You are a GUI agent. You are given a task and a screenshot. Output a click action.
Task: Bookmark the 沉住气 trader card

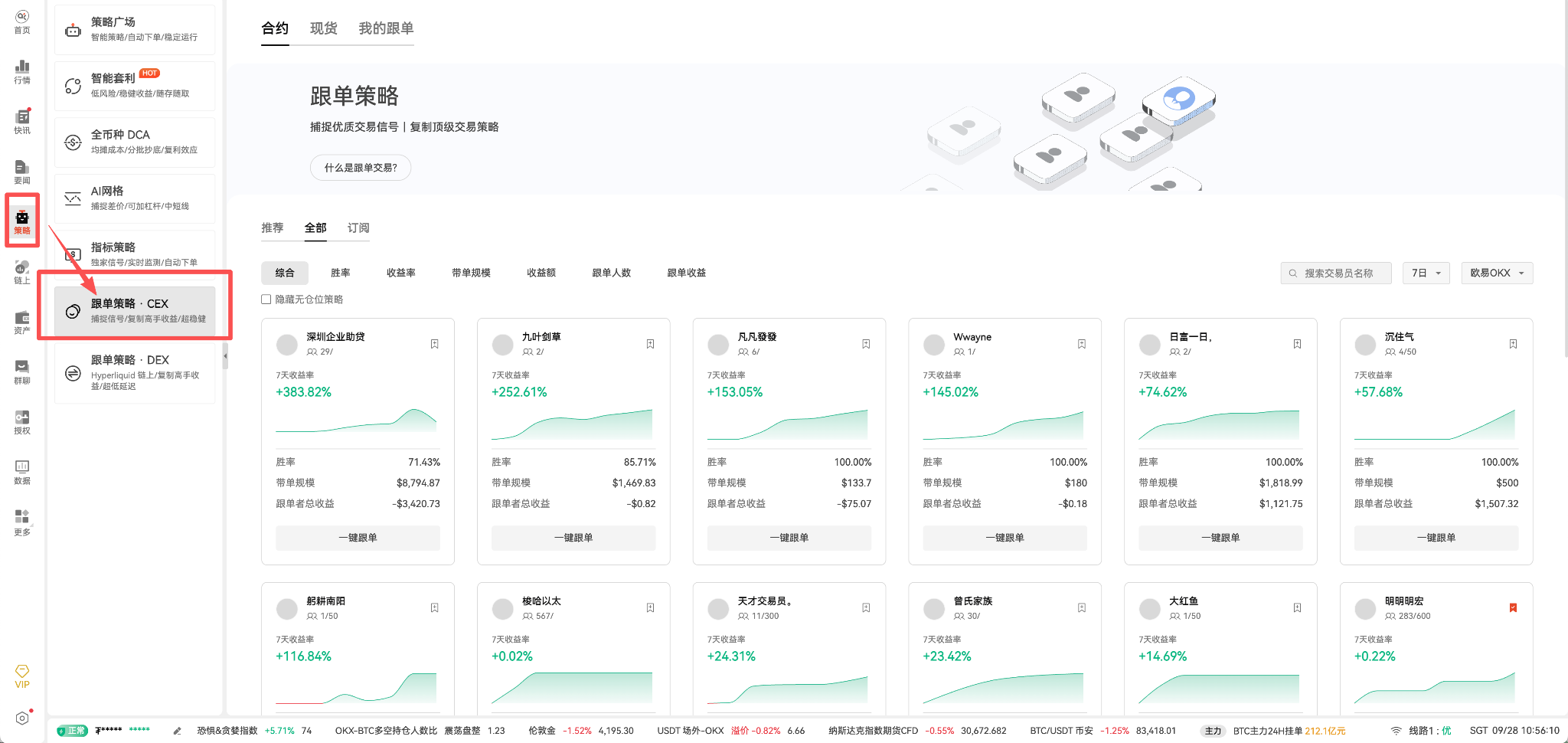tap(1513, 344)
